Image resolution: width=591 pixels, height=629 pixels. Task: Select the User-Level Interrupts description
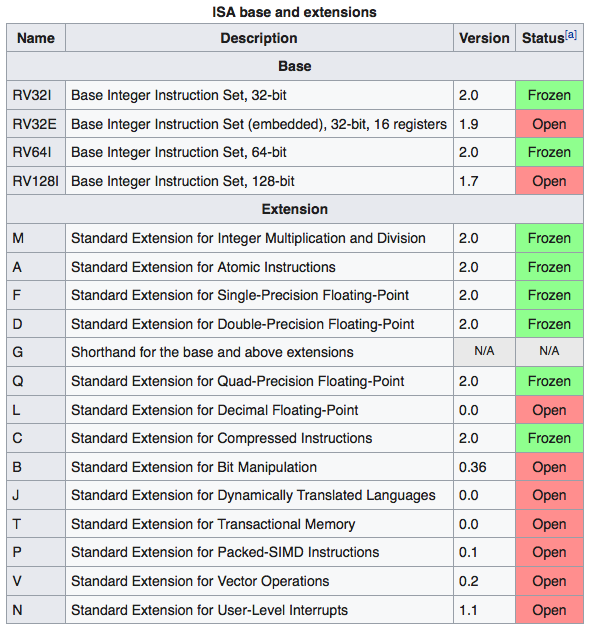click(209, 610)
